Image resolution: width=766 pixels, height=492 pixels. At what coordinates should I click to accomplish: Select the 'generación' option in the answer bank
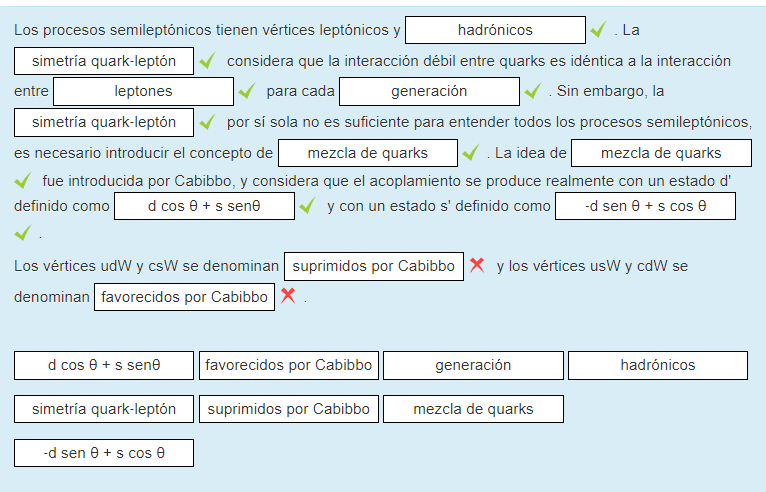click(472, 365)
